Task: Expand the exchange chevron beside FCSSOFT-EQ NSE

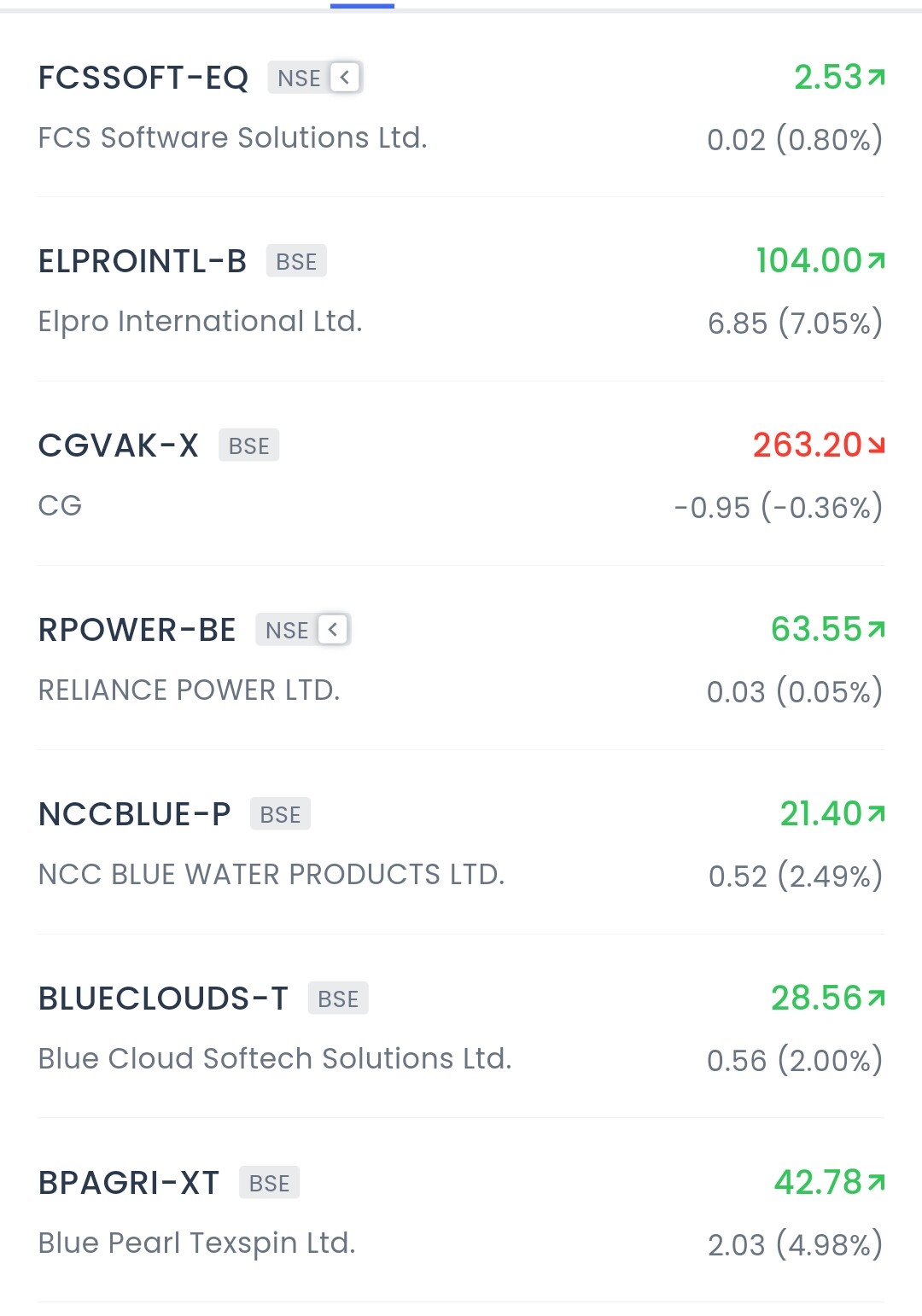Action: [345, 78]
